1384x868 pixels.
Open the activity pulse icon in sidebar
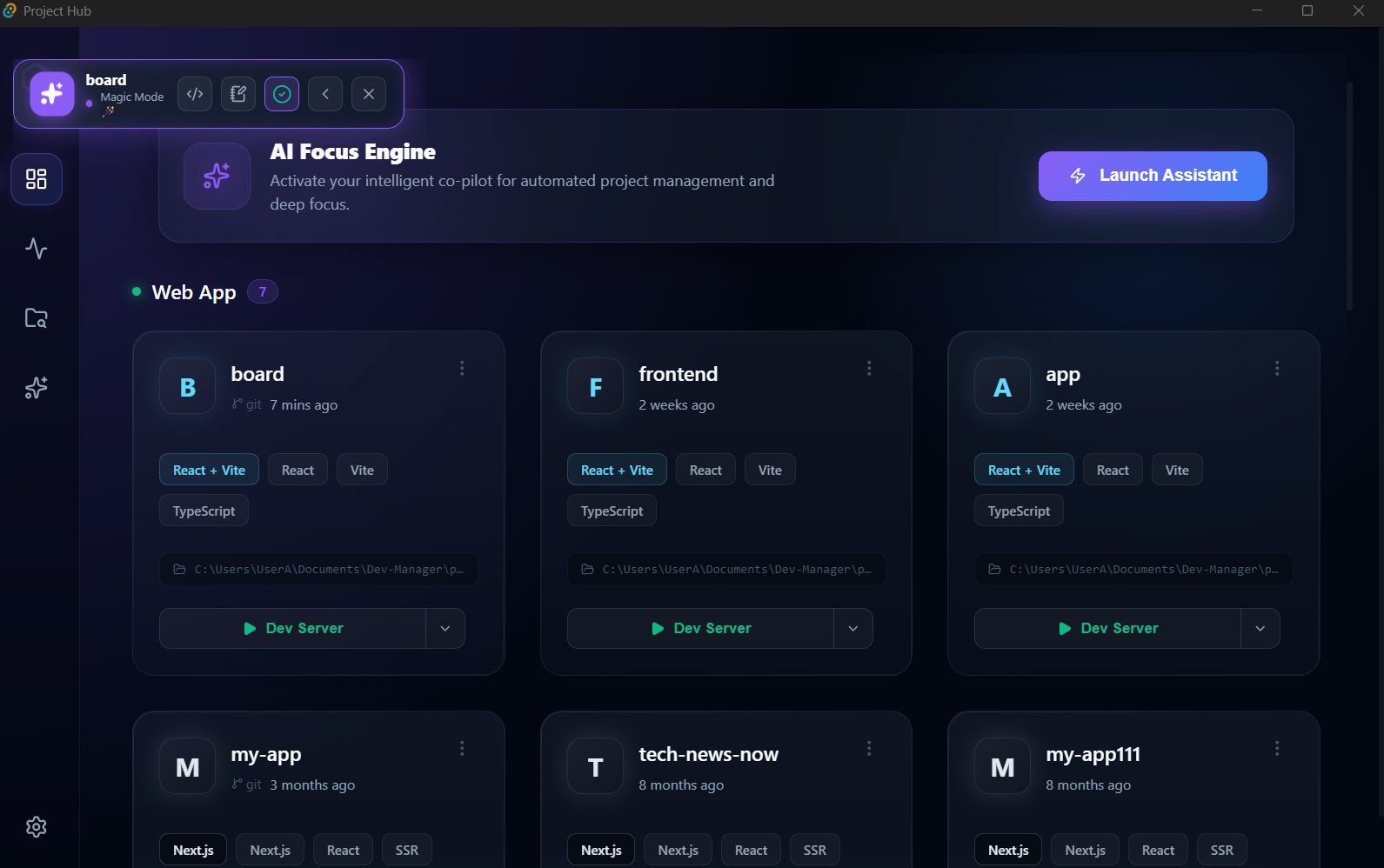pyautogui.click(x=37, y=249)
